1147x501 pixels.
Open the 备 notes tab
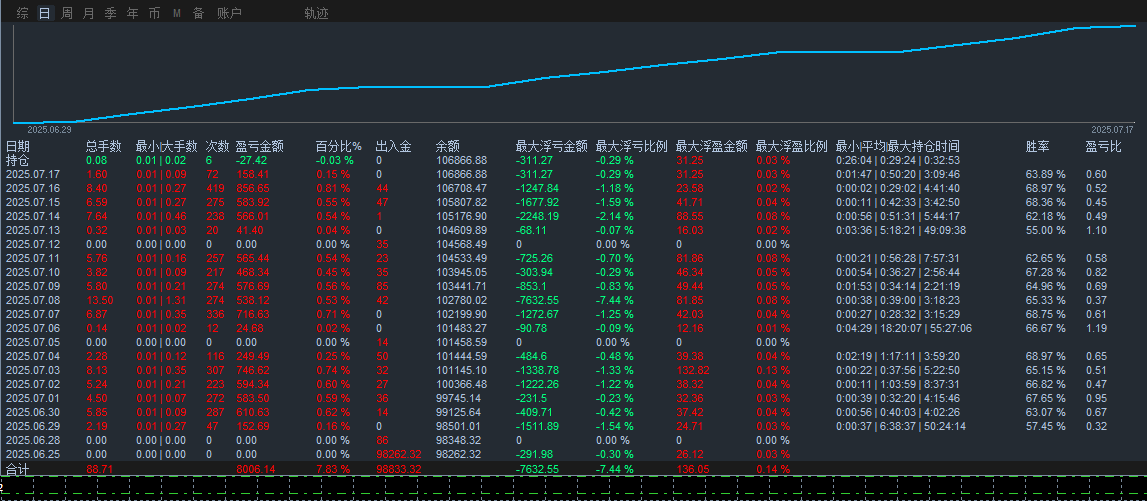click(x=198, y=13)
